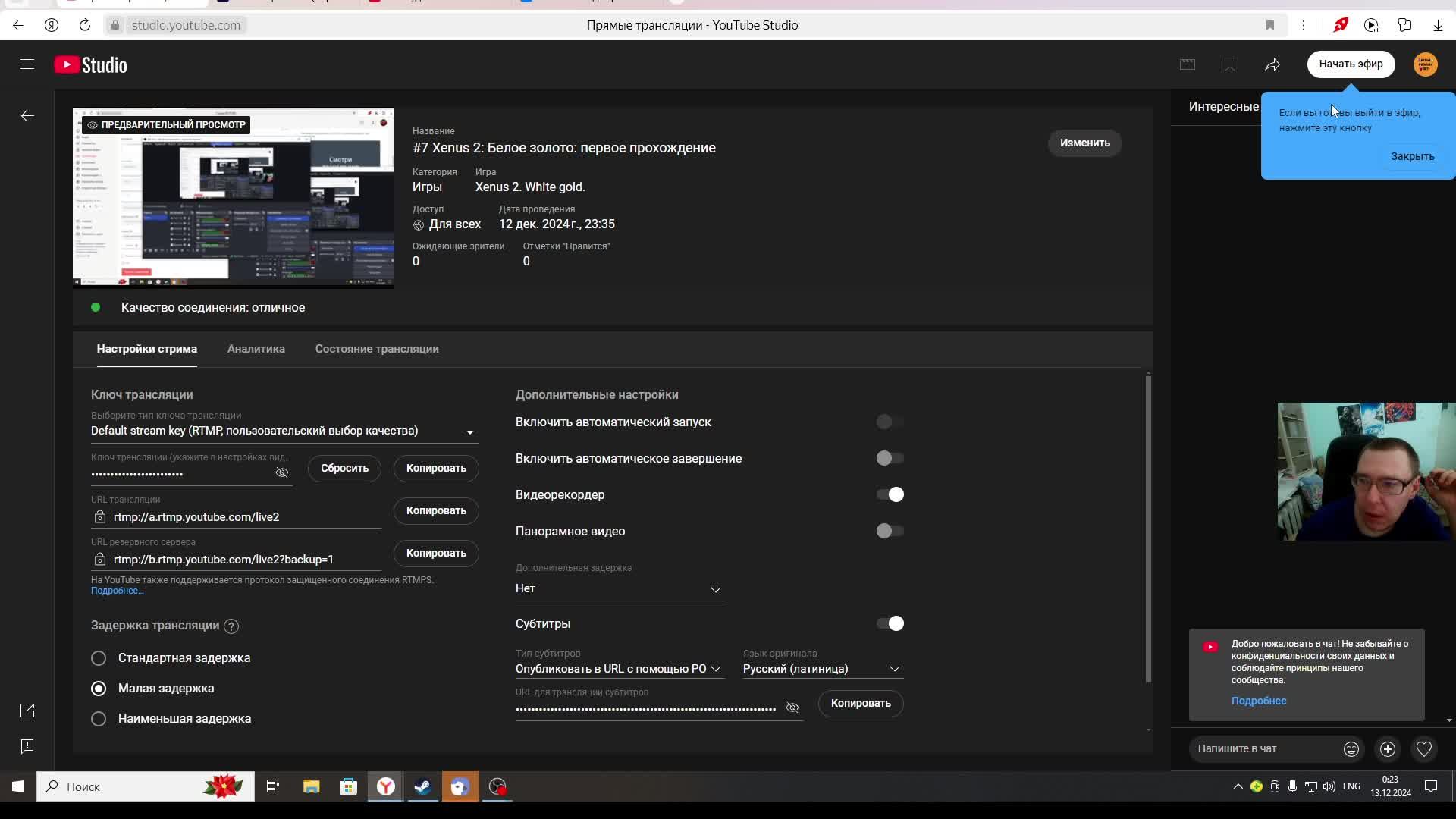Open the hamburger navigation menu
This screenshot has height=819, width=1456.
(27, 64)
